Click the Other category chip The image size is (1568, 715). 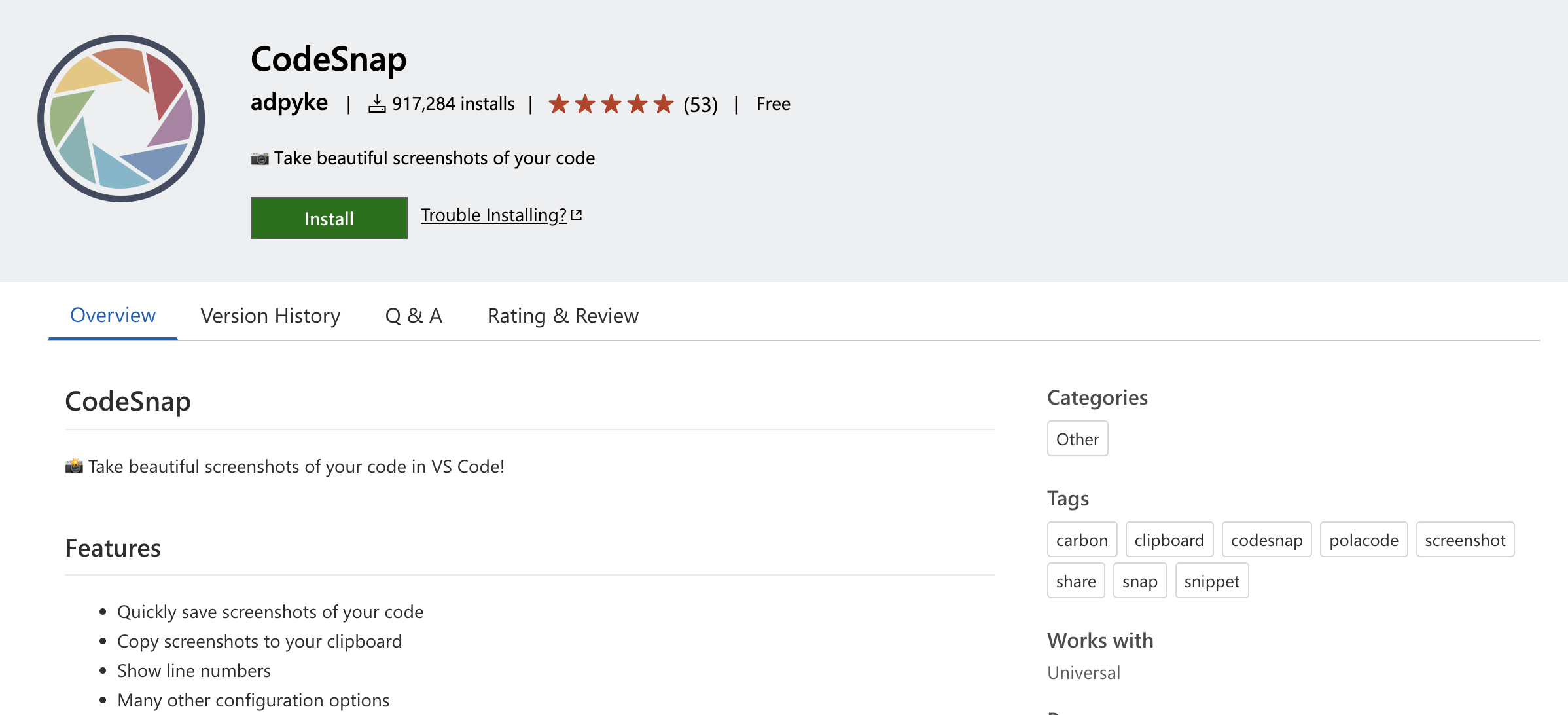point(1077,439)
